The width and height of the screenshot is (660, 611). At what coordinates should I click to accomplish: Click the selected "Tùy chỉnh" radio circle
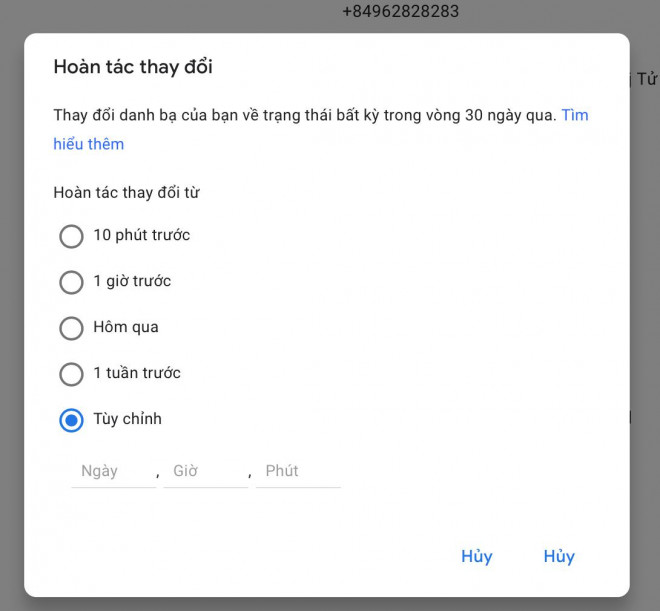[x=71, y=421]
